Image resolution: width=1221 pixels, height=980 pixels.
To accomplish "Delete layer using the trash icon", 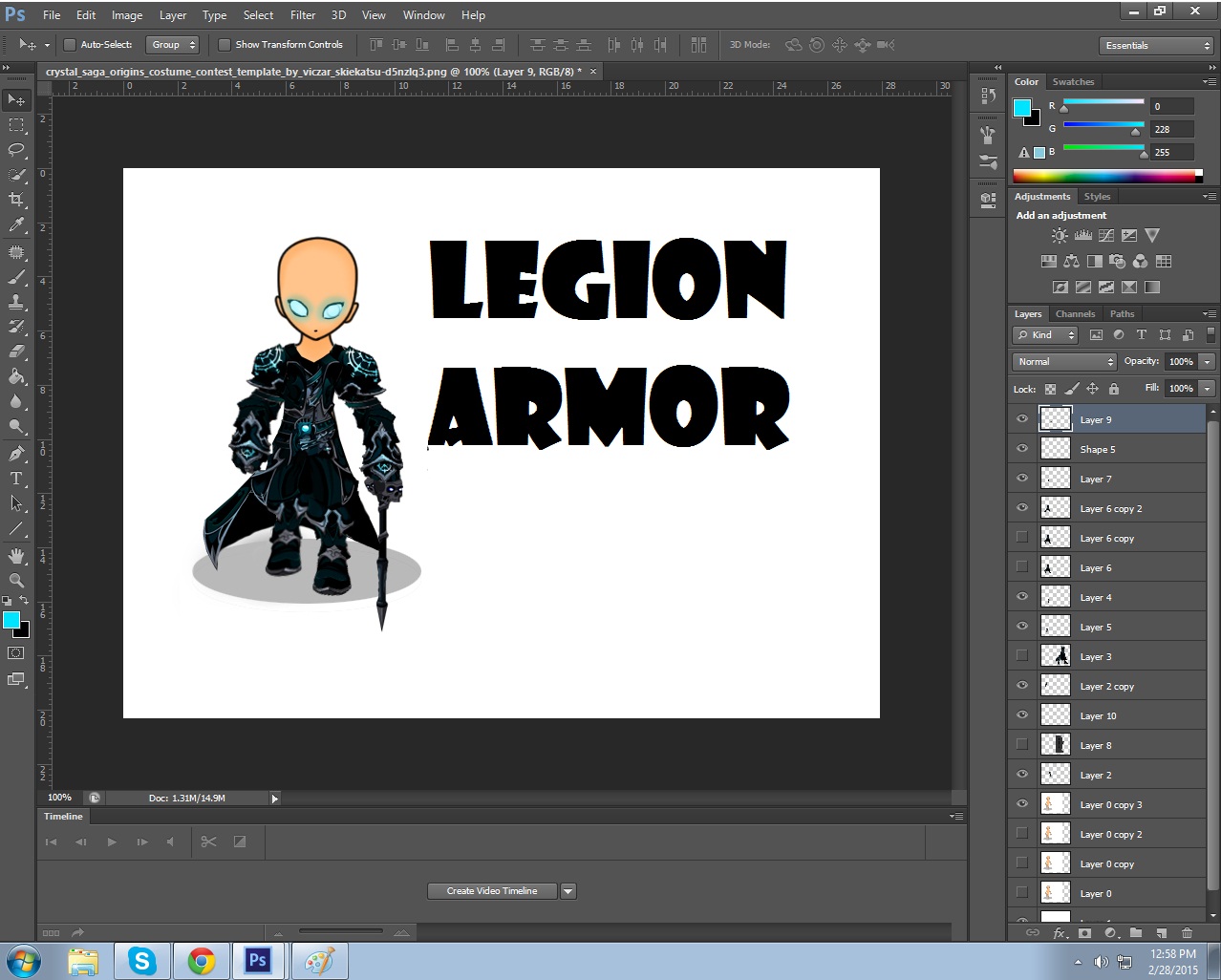I will [x=1187, y=933].
